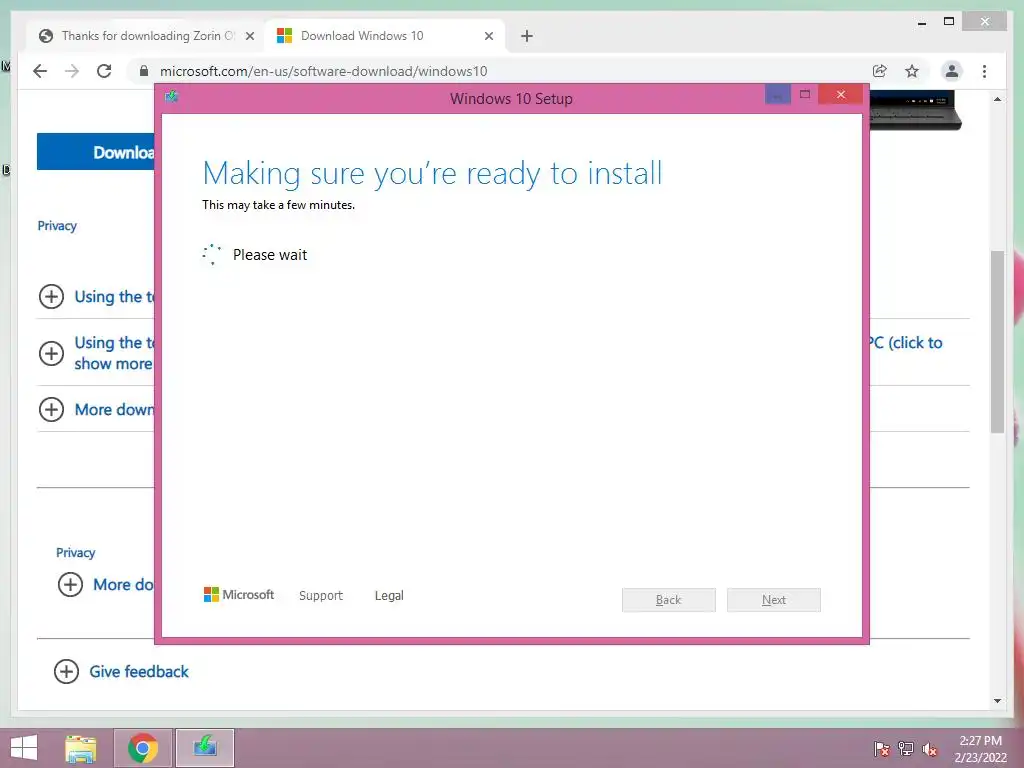Click the Next button in Setup
1024x768 pixels.
coord(774,600)
